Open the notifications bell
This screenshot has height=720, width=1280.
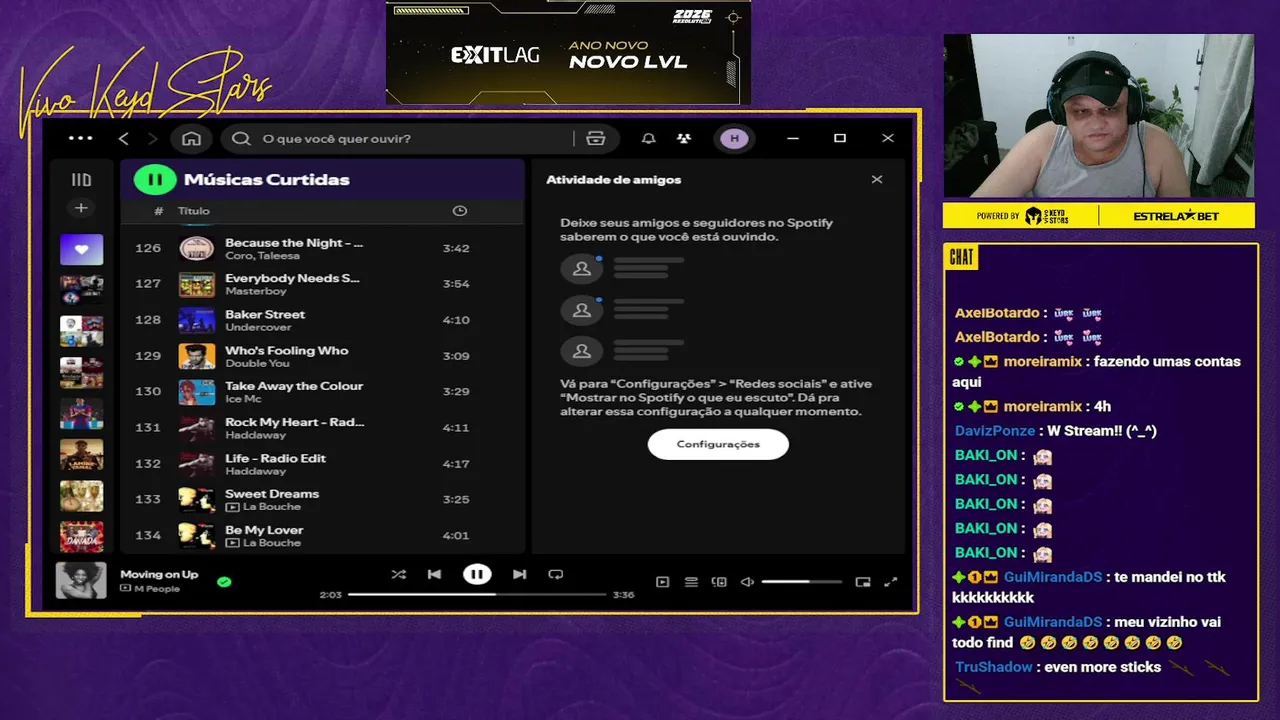649,138
